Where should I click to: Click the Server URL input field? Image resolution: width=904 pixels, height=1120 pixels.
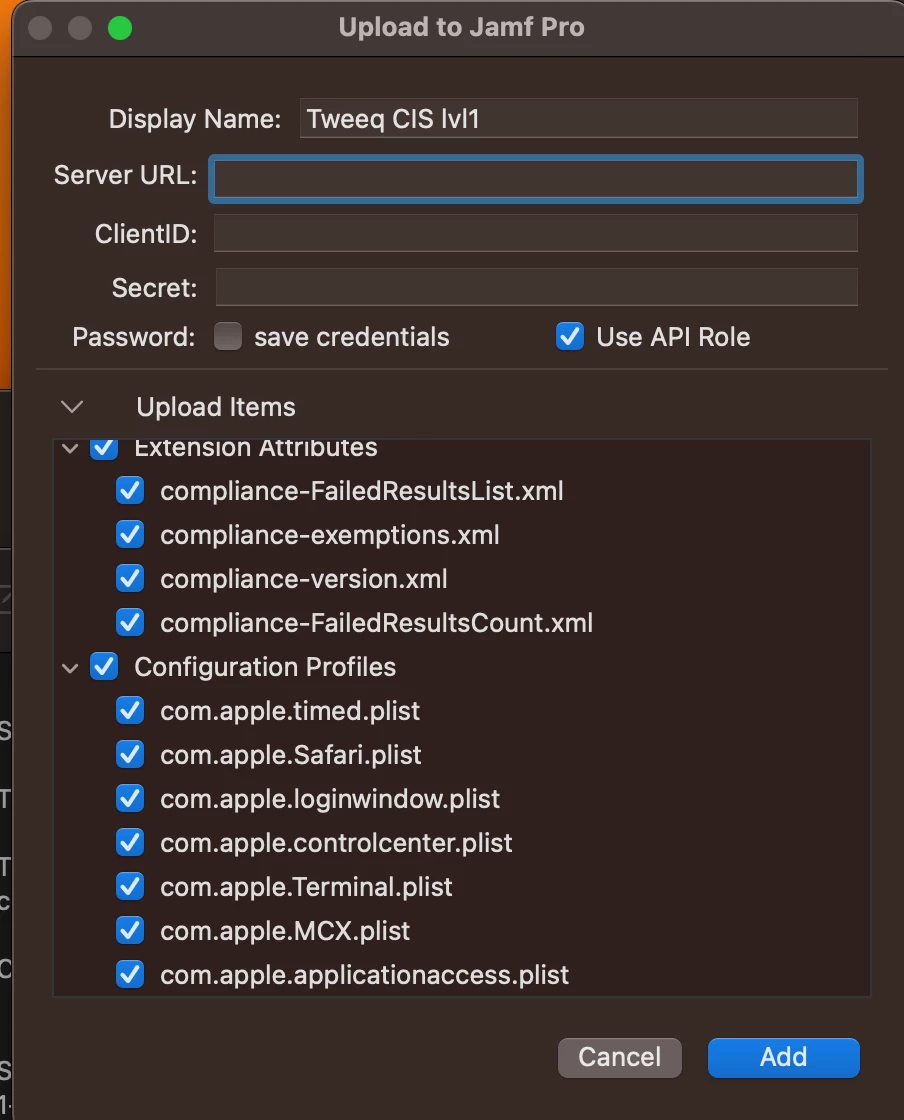pyautogui.click(x=536, y=179)
